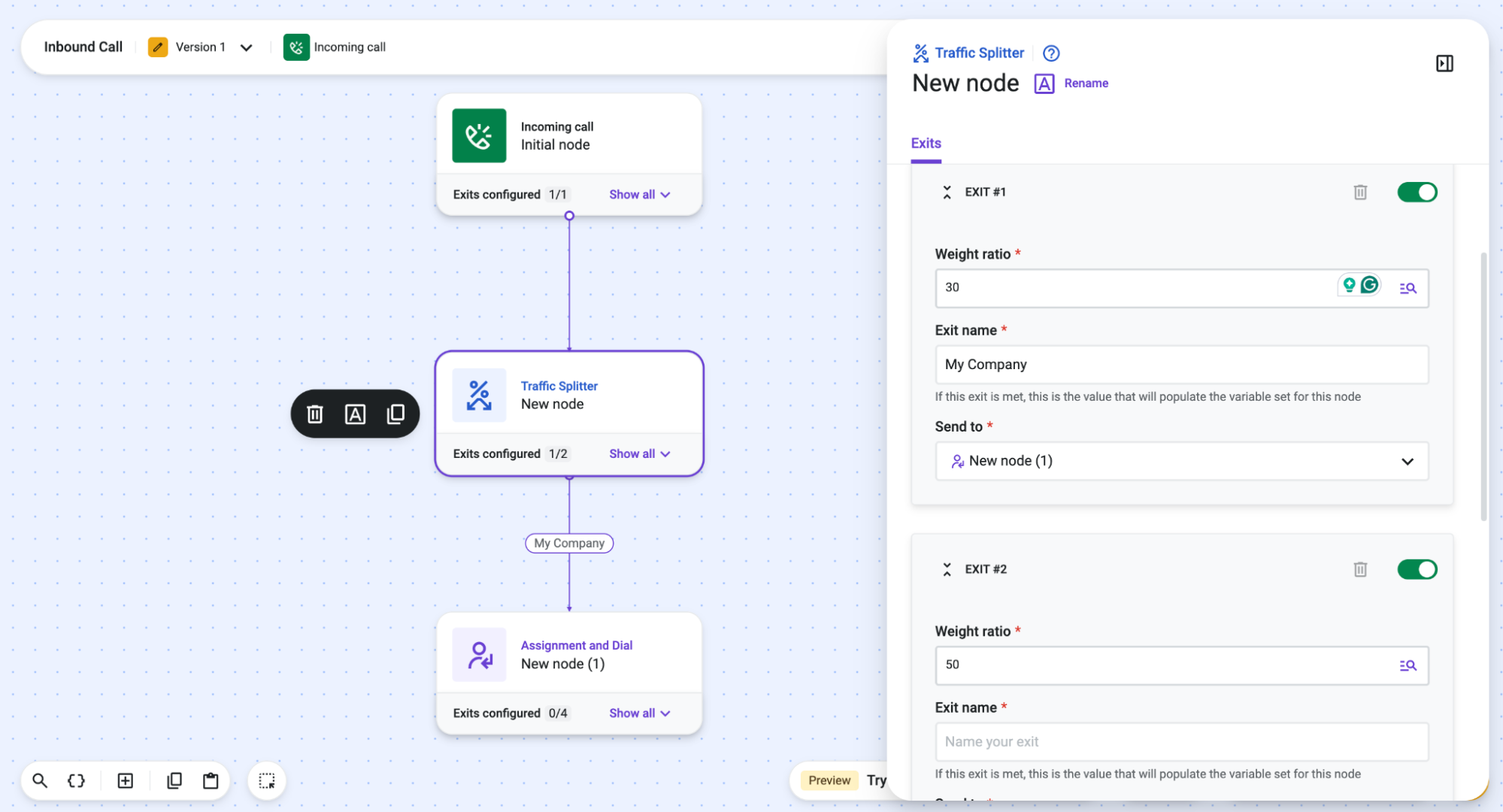Click the paste clipboard icon
This screenshot has width=1503, height=812.
pos(211,780)
